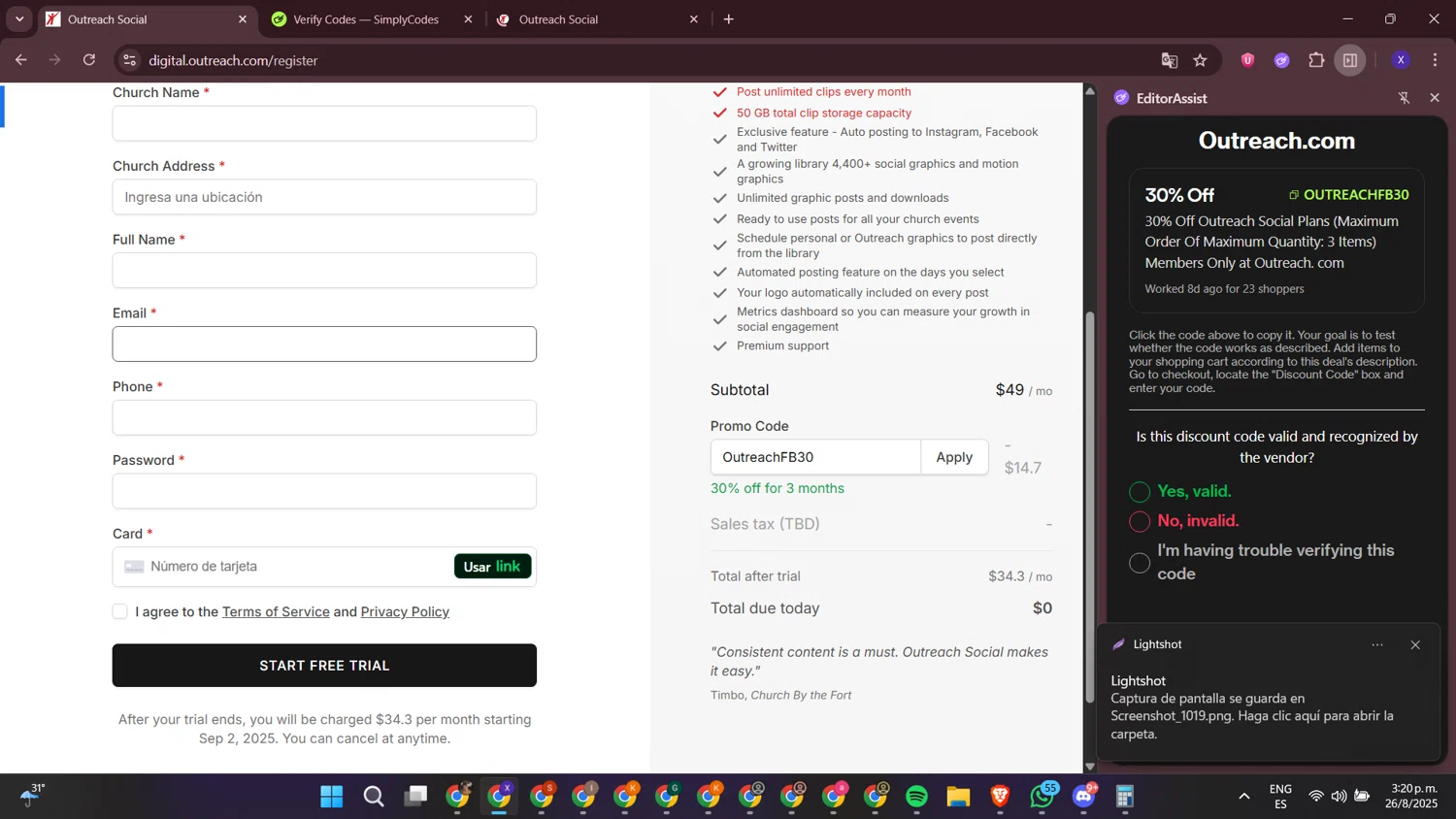Toggle the browser side panel icon
Image resolution: width=1456 pixels, height=819 pixels.
(x=1350, y=60)
